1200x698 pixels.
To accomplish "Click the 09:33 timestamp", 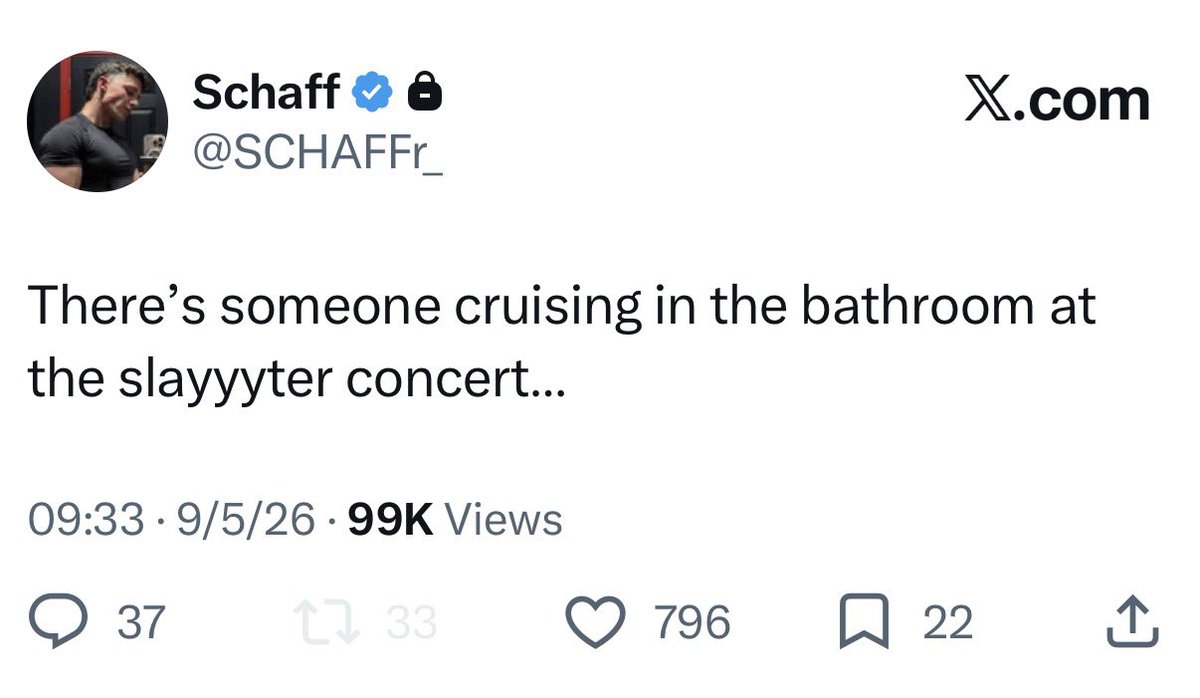I will (x=85, y=521).
